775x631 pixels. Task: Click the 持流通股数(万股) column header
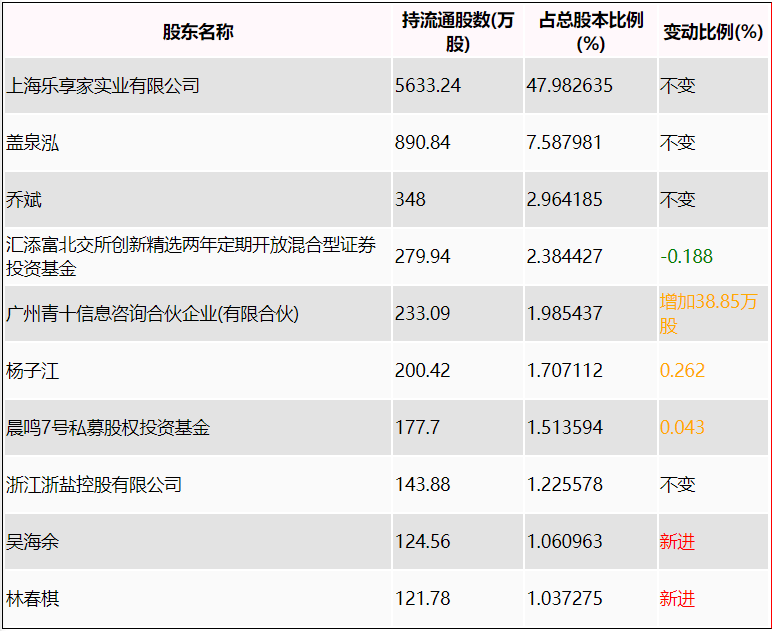click(x=458, y=32)
